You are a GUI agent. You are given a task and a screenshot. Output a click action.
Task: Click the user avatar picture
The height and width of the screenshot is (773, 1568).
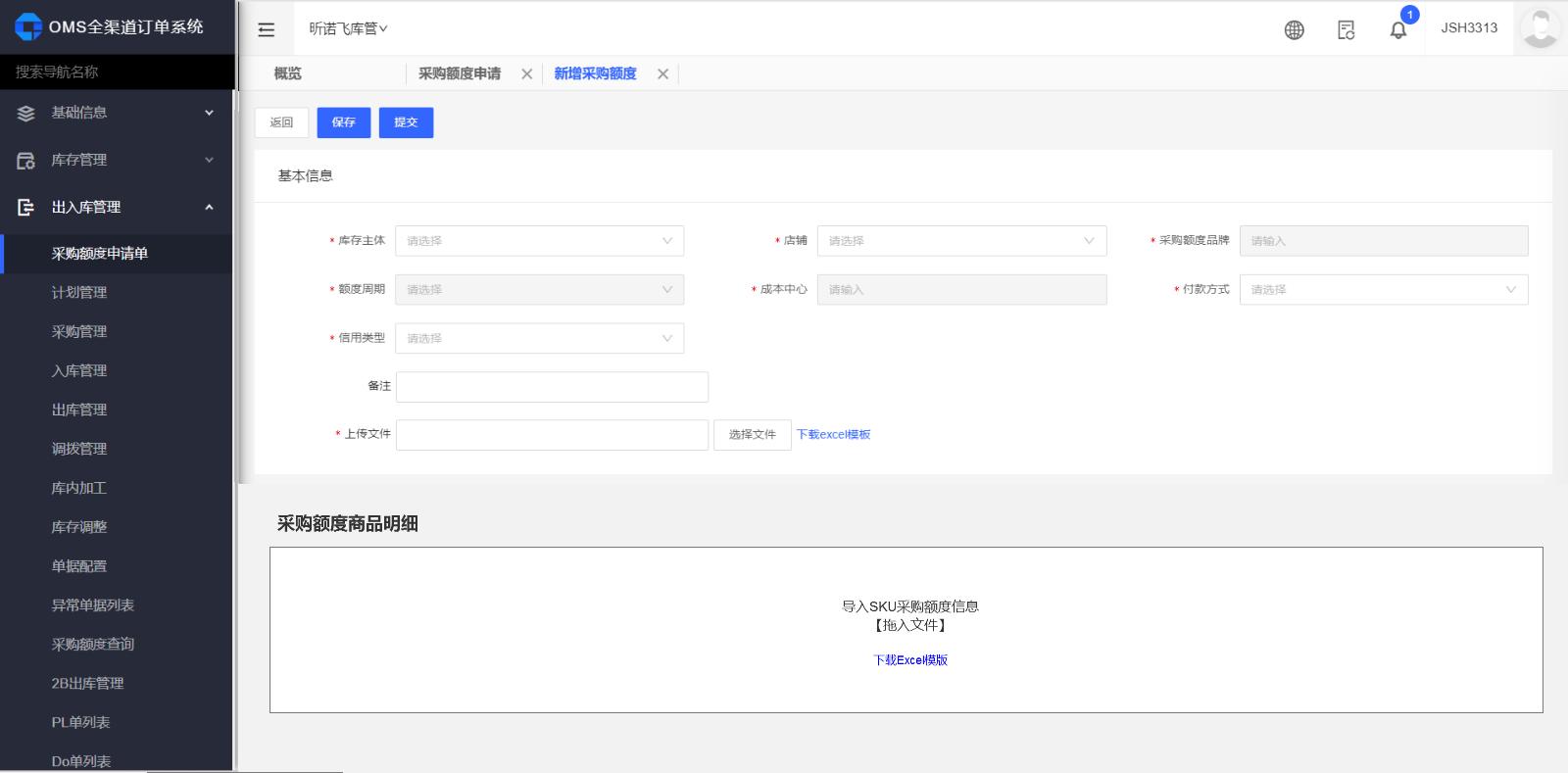tap(1540, 27)
